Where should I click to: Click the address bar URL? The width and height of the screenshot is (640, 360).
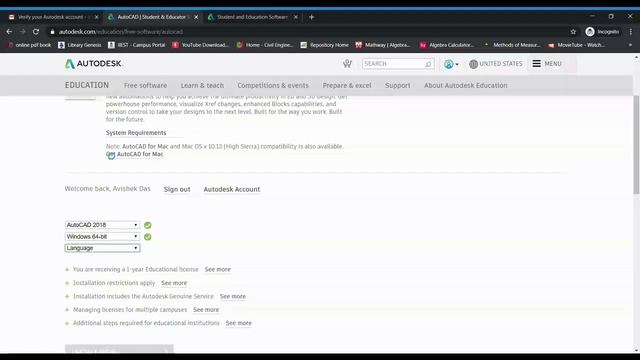(x=120, y=31)
